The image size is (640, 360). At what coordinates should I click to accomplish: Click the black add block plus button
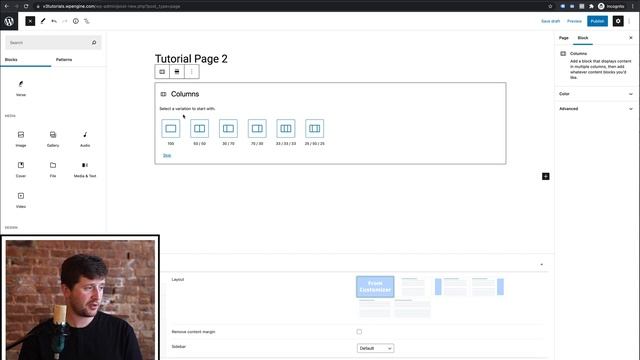[x=546, y=176]
